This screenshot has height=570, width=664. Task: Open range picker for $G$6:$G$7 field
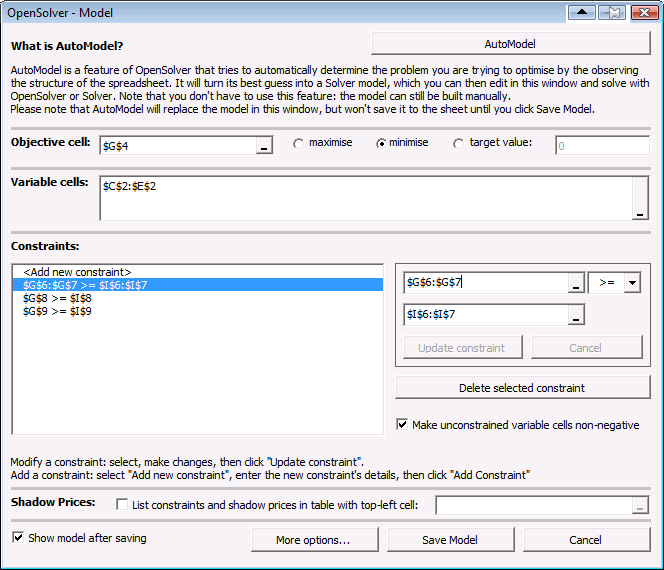[x=575, y=283]
